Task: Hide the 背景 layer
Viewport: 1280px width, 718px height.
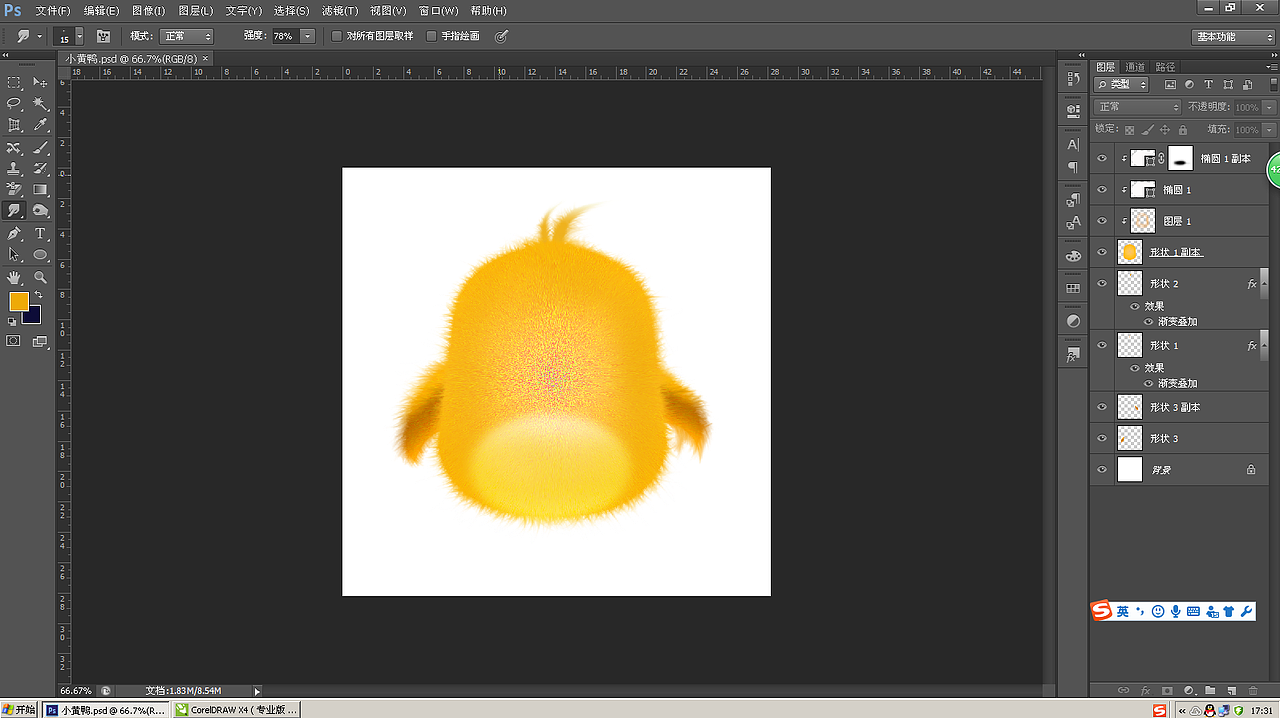Action: 1102,469
